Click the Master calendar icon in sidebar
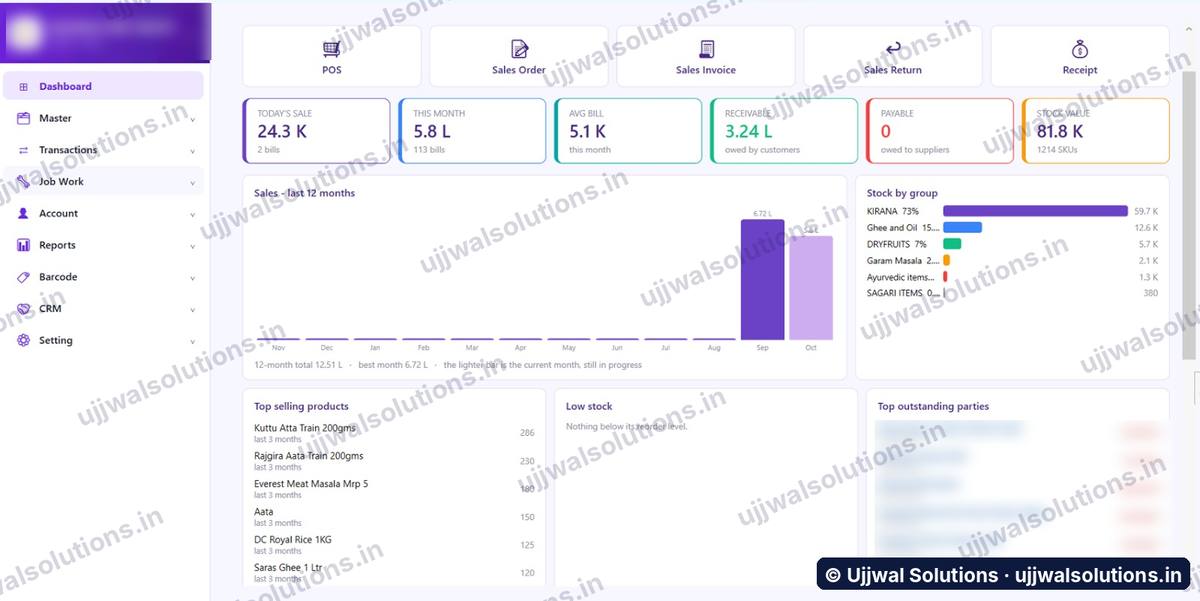This screenshot has height=601, width=1200. click(23, 118)
